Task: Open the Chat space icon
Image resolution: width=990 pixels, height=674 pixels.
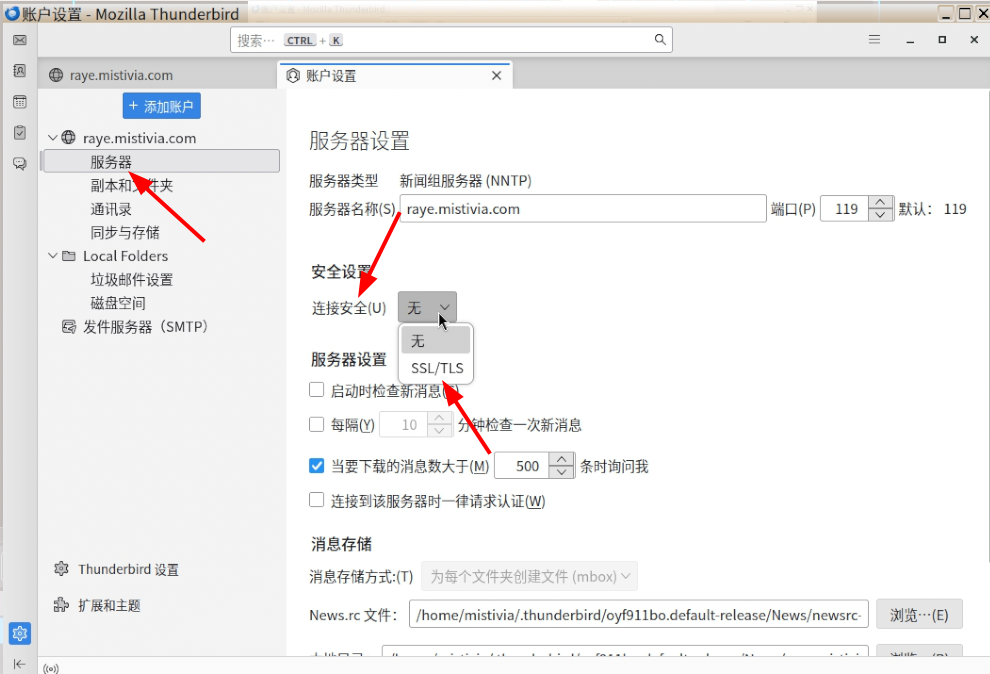Action: (x=20, y=163)
